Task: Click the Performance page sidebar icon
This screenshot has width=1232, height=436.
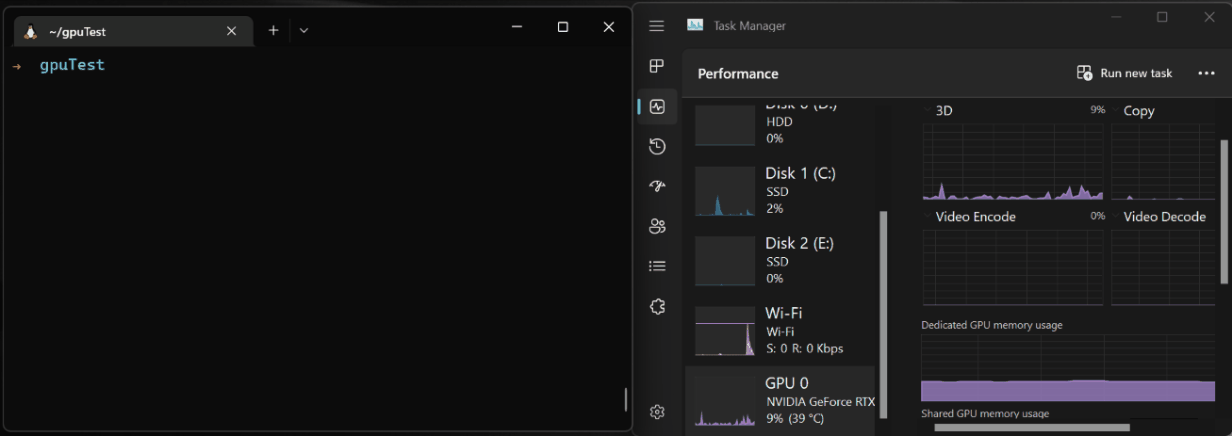Action: coord(657,107)
